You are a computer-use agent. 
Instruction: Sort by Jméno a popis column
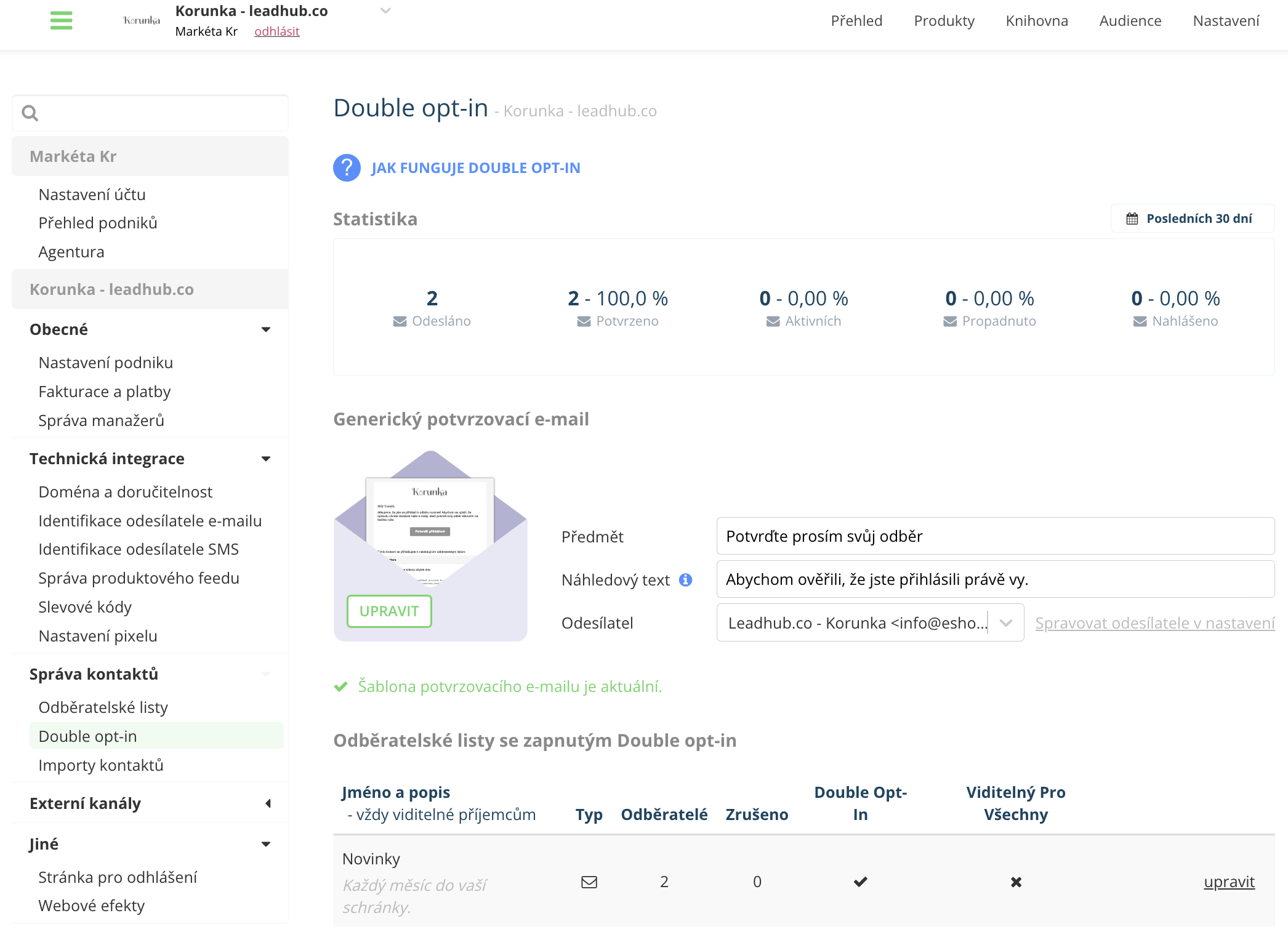(395, 792)
